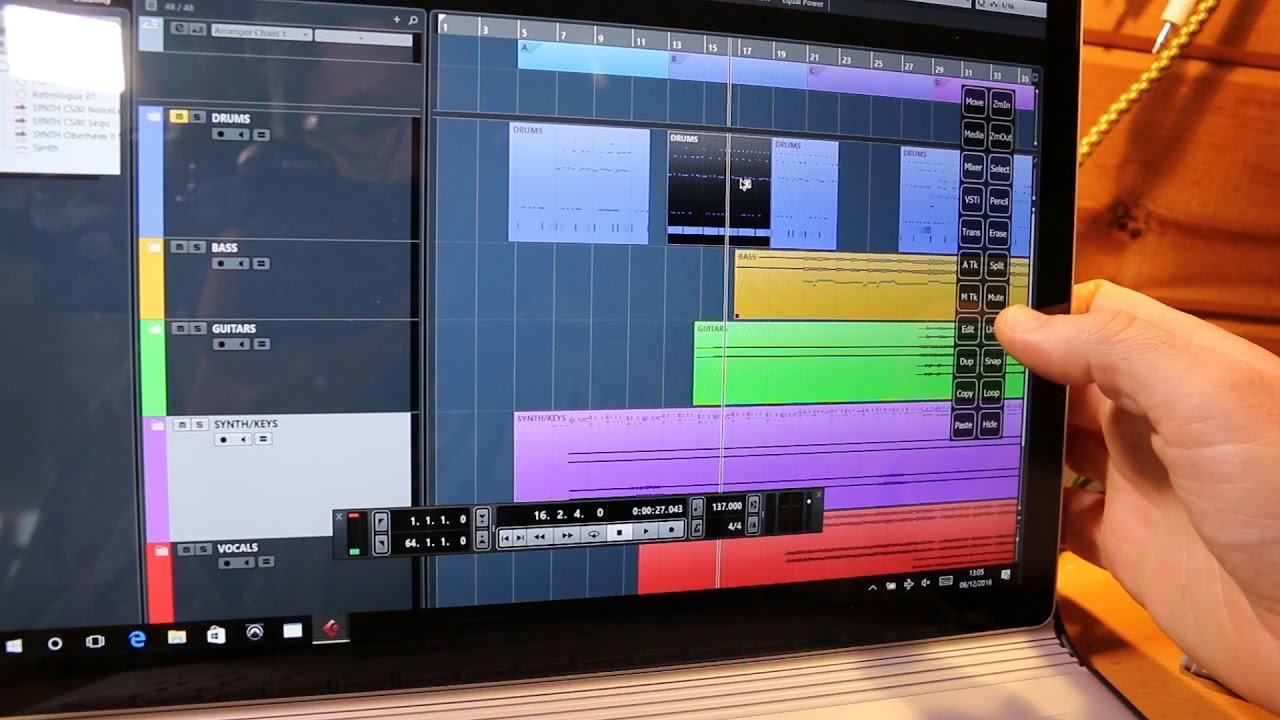Toggle group editing on GUITARS folder
Image resolution: width=1280 pixels, height=720 pixels.
coord(261,344)
